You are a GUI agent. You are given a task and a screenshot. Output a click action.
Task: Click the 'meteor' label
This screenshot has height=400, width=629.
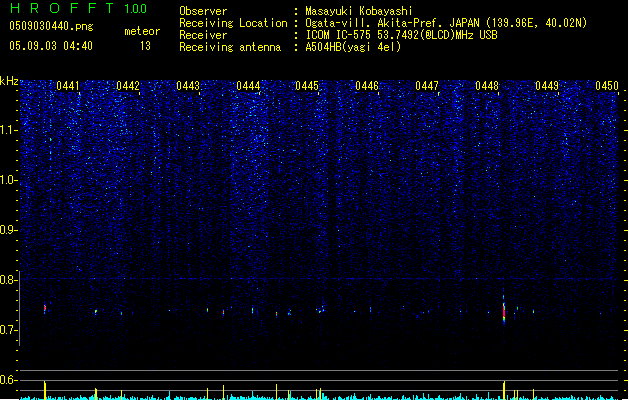pyautogui.click(x=142, y=31)
